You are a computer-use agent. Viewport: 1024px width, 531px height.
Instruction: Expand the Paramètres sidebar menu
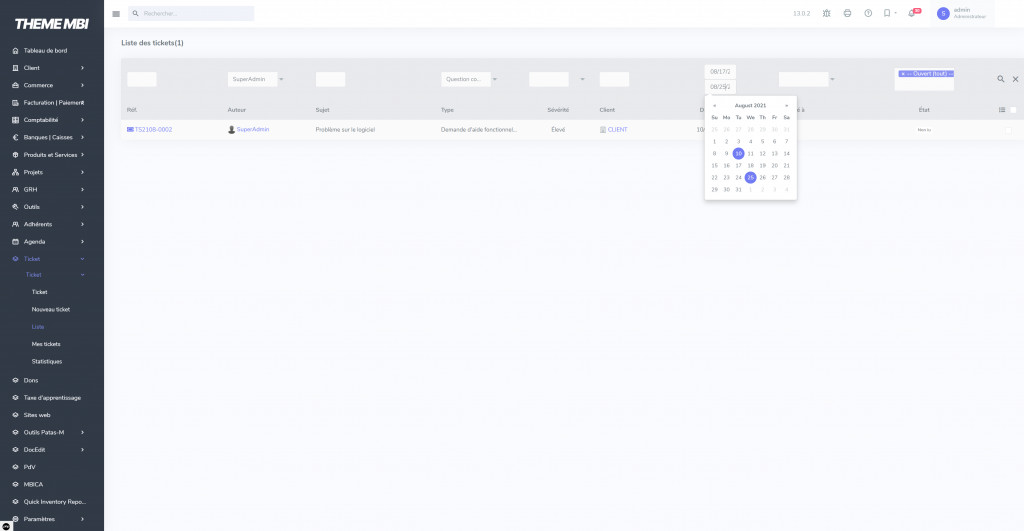click(x=82, y=519)
